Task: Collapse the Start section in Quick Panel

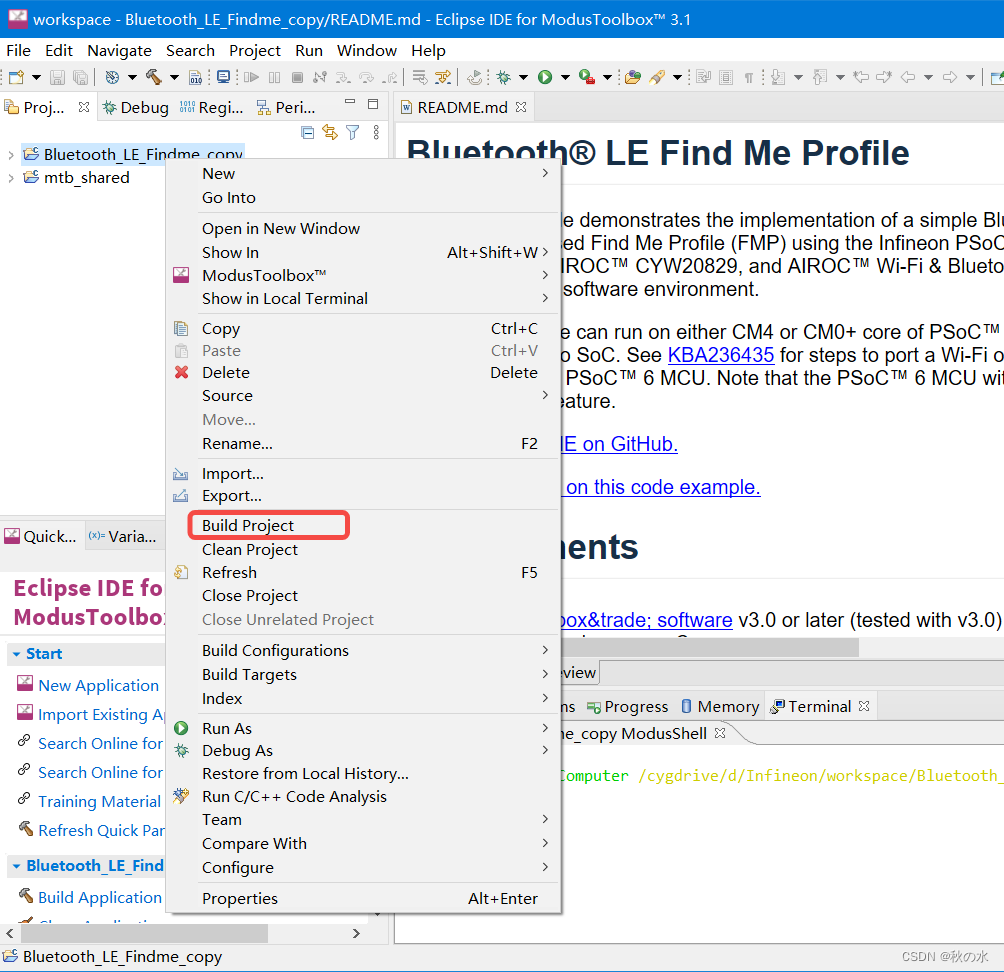Action: (x=17, y=654)
